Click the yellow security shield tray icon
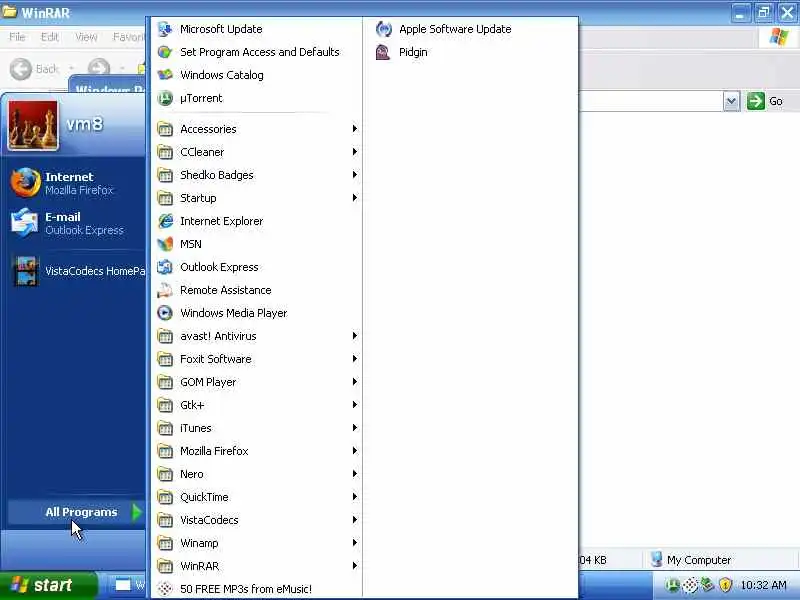The height and width of the screenshot is (600, 800). pyautogui.click(x=725, y=585)
